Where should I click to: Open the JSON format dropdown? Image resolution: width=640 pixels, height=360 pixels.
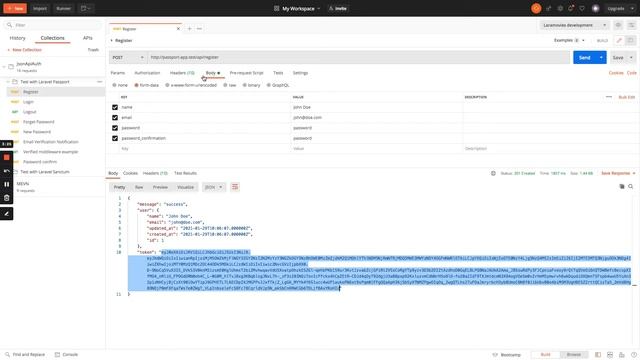[x=214, y=187]
